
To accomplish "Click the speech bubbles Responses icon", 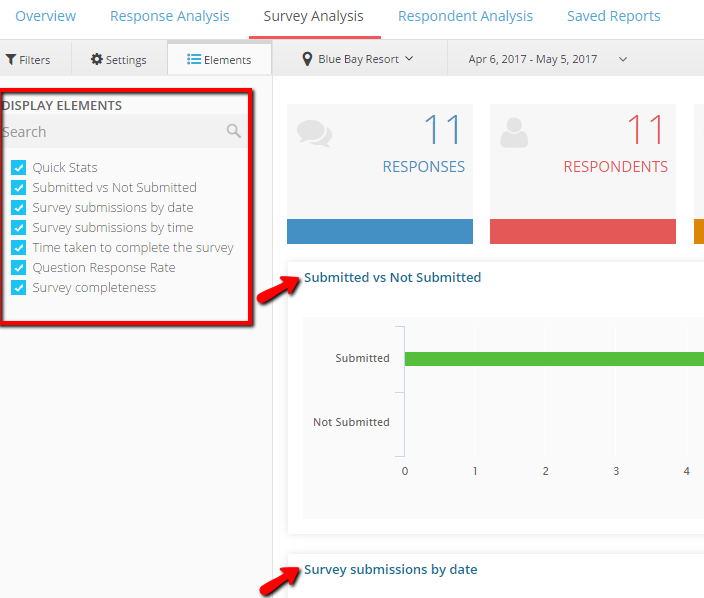I will [314, 133].
